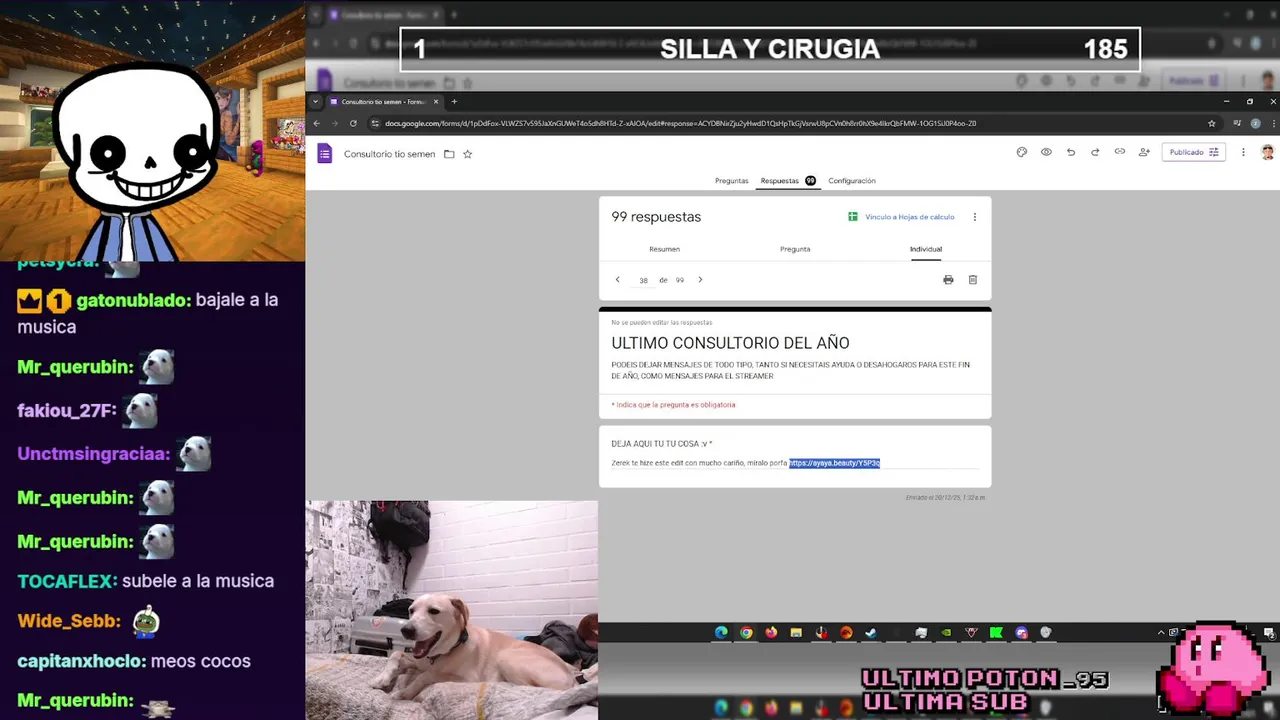Star the Consultorio tio semen form
Viewport: 1280px width, 720px height.
(467, 154)
